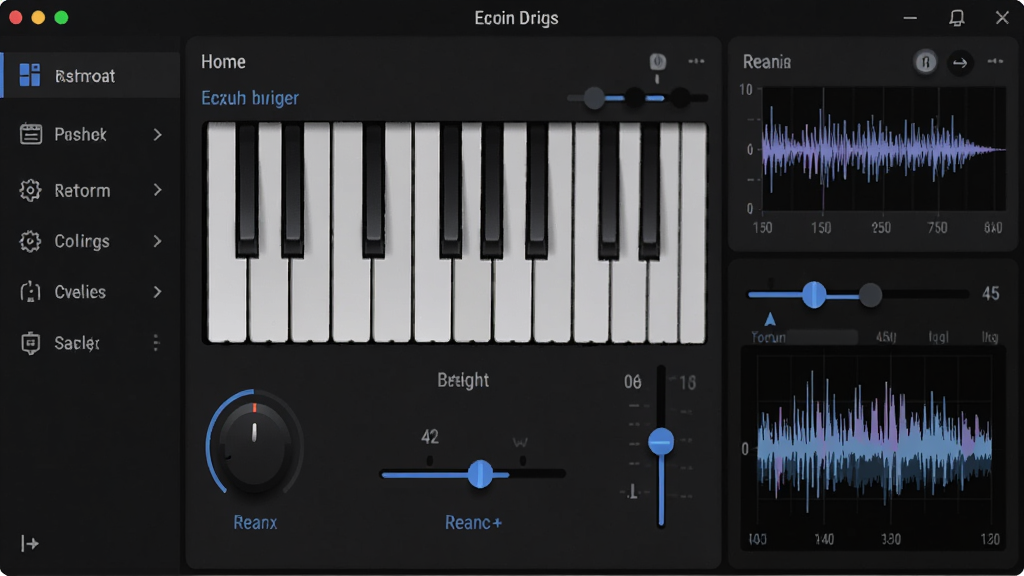Viewport: 1024px width, 576px height.
Task: Expand the Retorm sidebar section
Action: coord(157,190)
